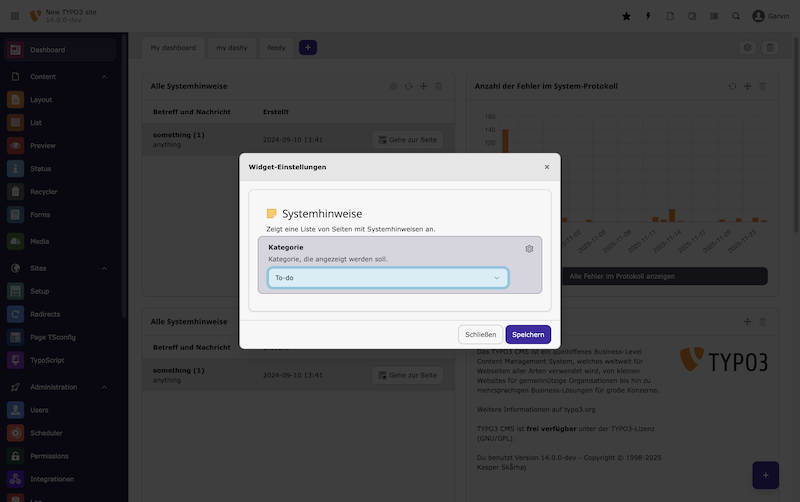Open the Layout module in sidebar
This screenshot has width=800, height=502.
coord(41,100)
